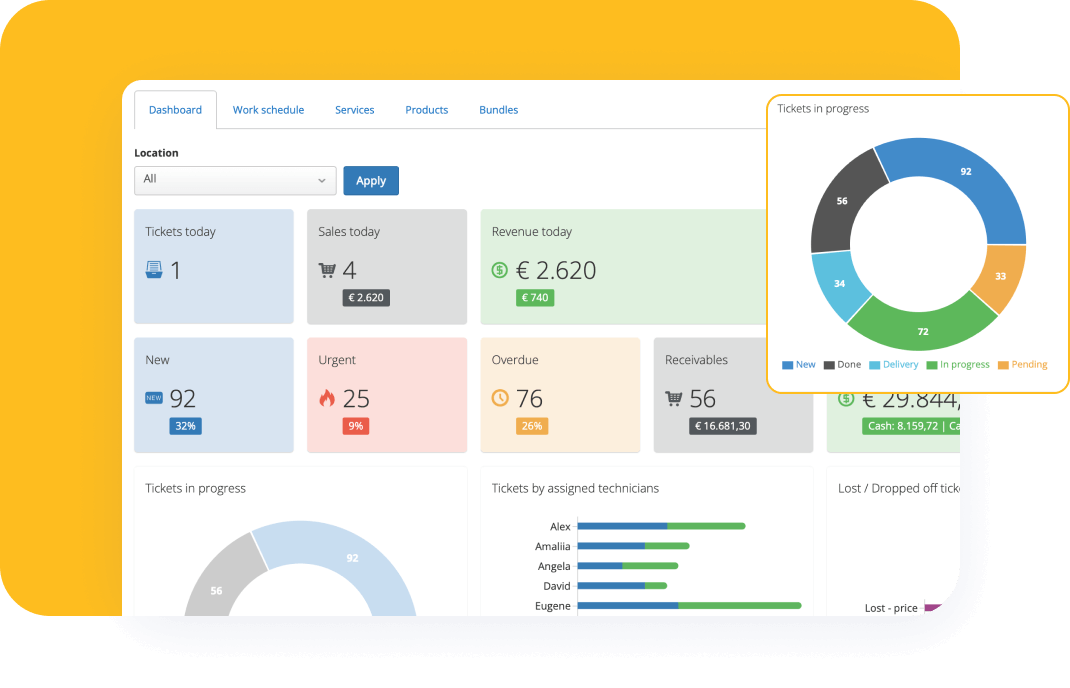1070x688 pixels.
Task: Click the dollar icon beside € 29,844
Action: point(846,398)
